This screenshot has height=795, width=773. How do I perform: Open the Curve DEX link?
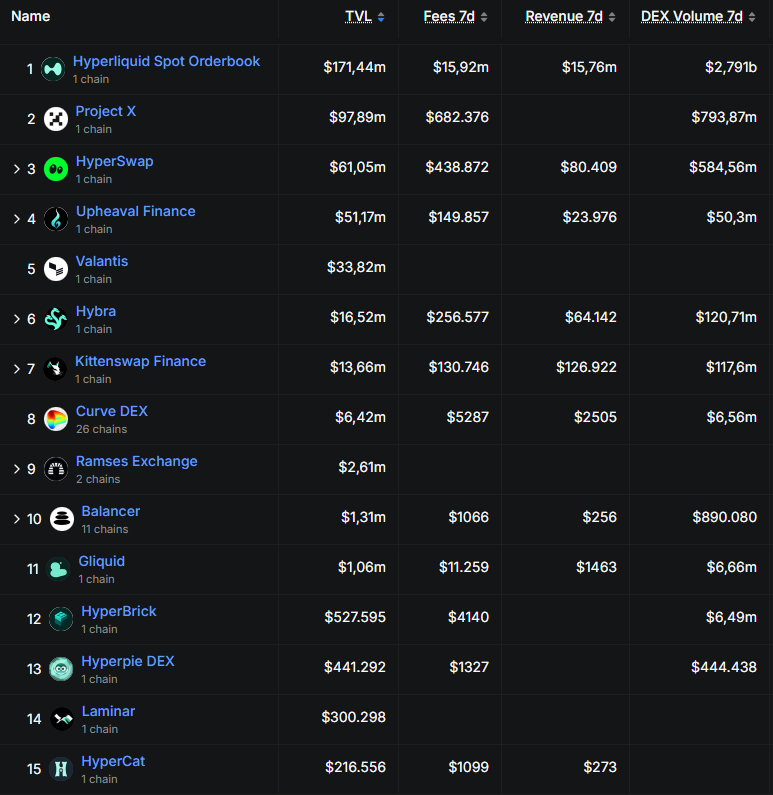(112, 411)
